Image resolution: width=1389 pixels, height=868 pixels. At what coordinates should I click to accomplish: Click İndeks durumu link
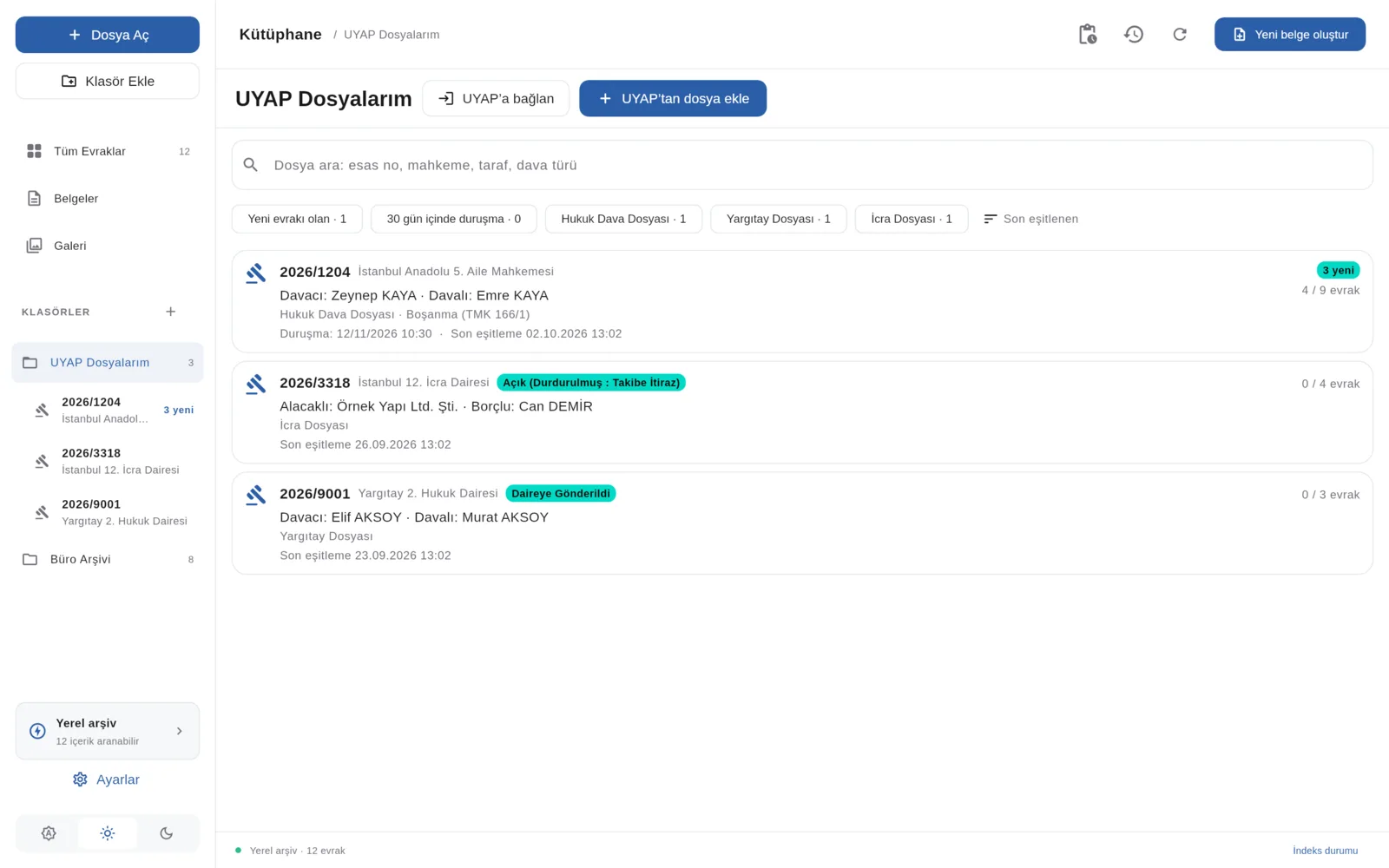[1325, 851]
